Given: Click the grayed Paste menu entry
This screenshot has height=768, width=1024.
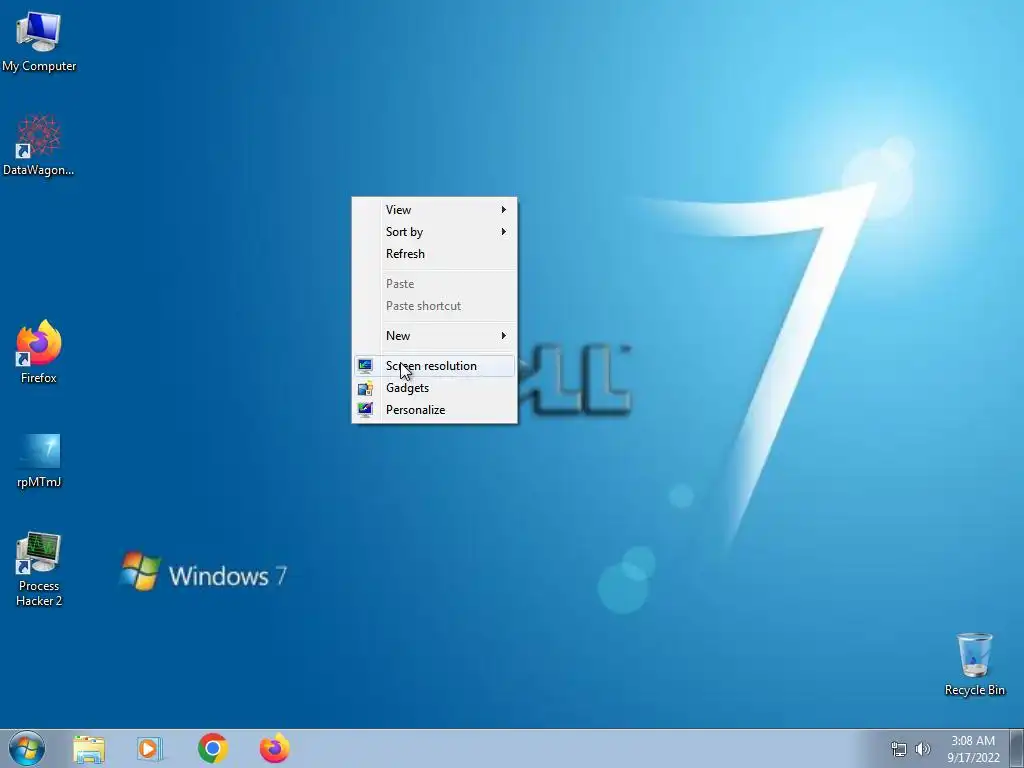Looking at the screenshot, I should (434, 284).
